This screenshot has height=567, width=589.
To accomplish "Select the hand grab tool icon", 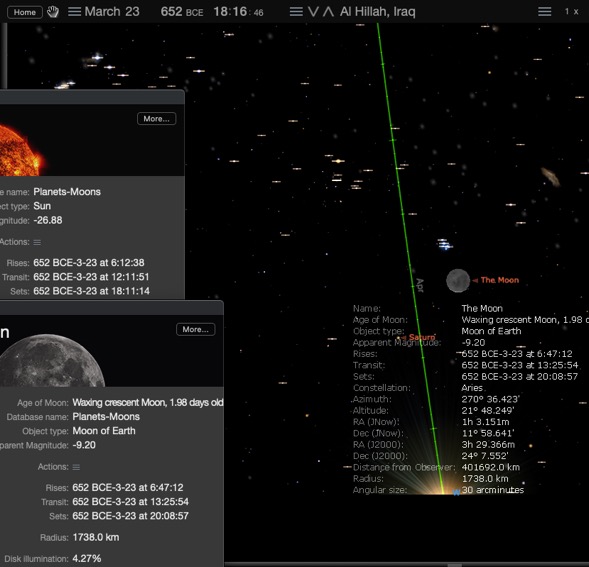I will [x=53, y=12].
